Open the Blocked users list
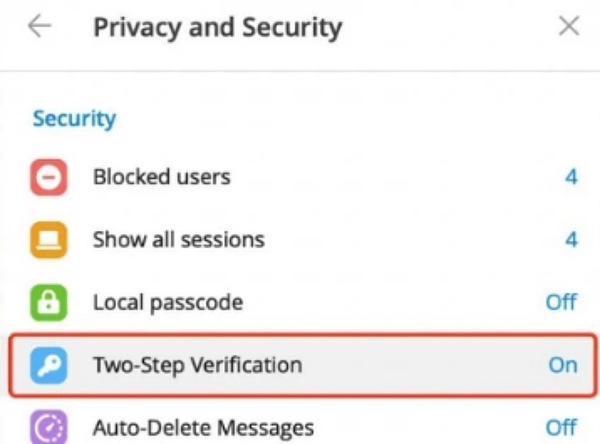 pos(161,178)
